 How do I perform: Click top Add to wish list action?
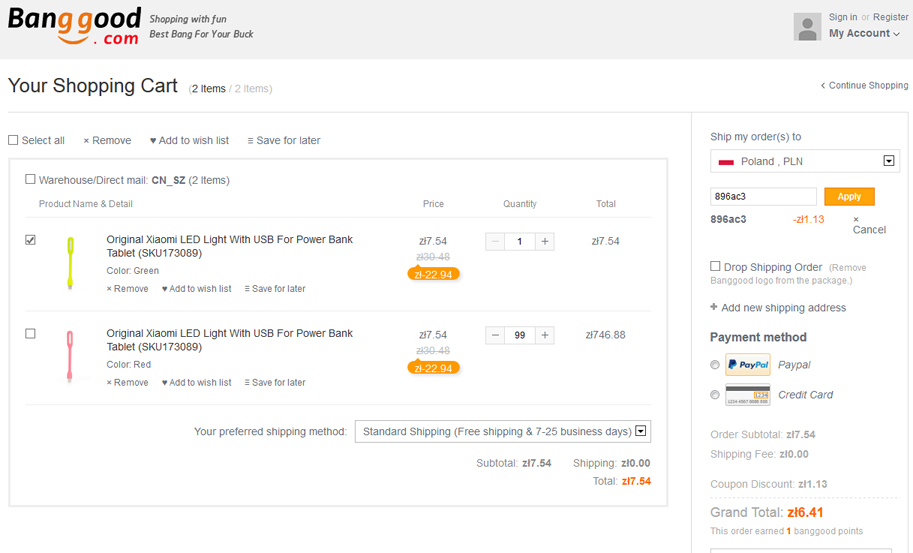(189, 140)
